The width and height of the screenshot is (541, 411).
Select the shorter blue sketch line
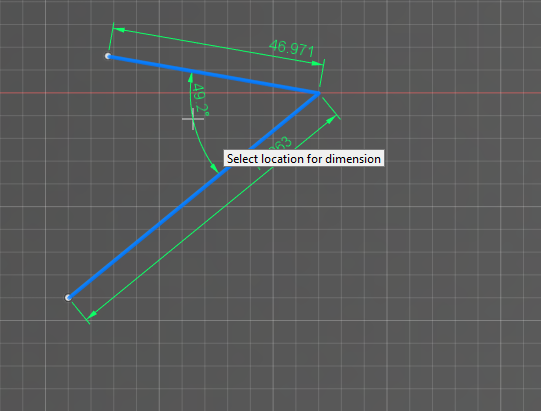[x=213, y=74]
